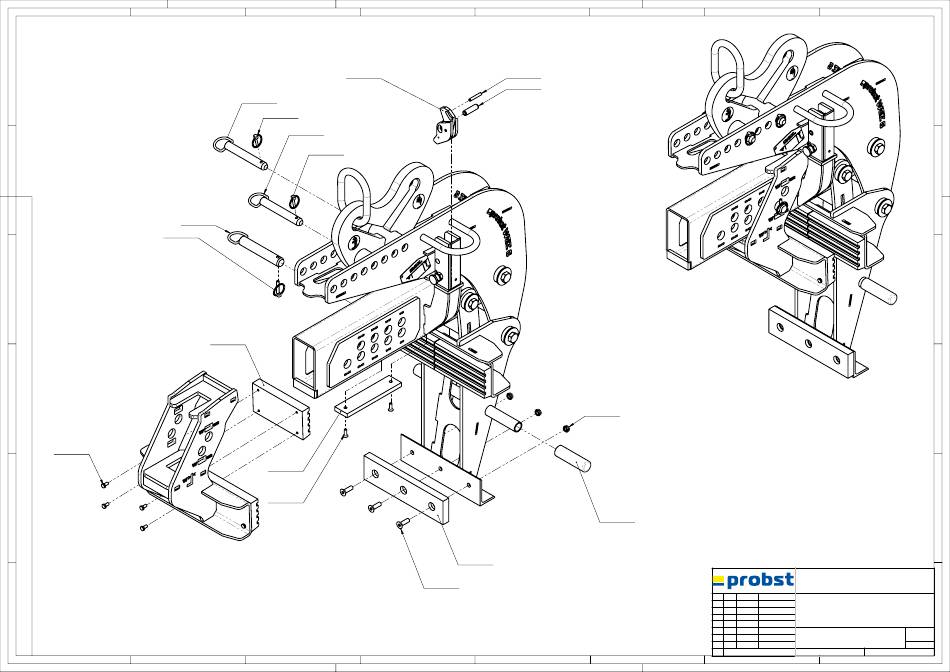Select the assembled clamp view at top right
The height and width of the screenshot is (672, 950).
click(782, 206)
